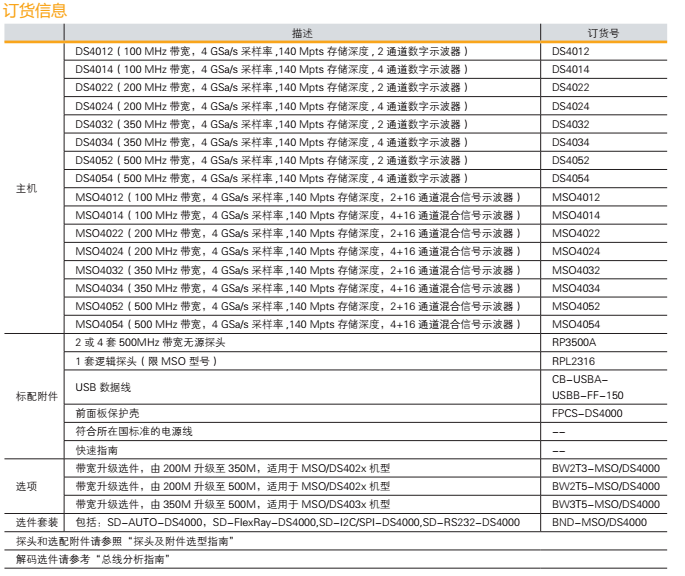This screenshot has height=576, width=685.
Task: Click order number BW2T3-MSO/DS4000
Action: 606,468
